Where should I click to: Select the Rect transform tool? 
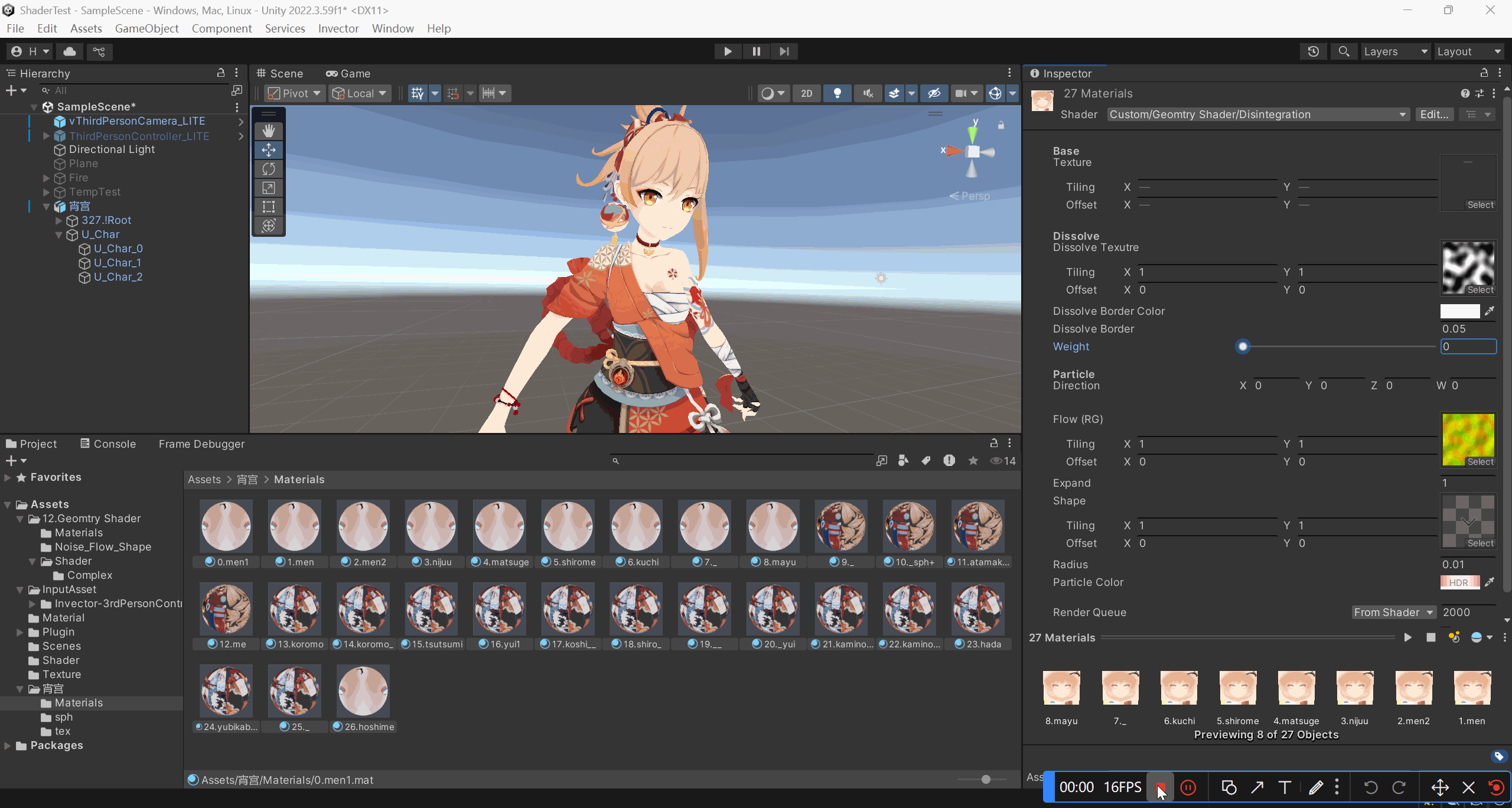point(269,207)
